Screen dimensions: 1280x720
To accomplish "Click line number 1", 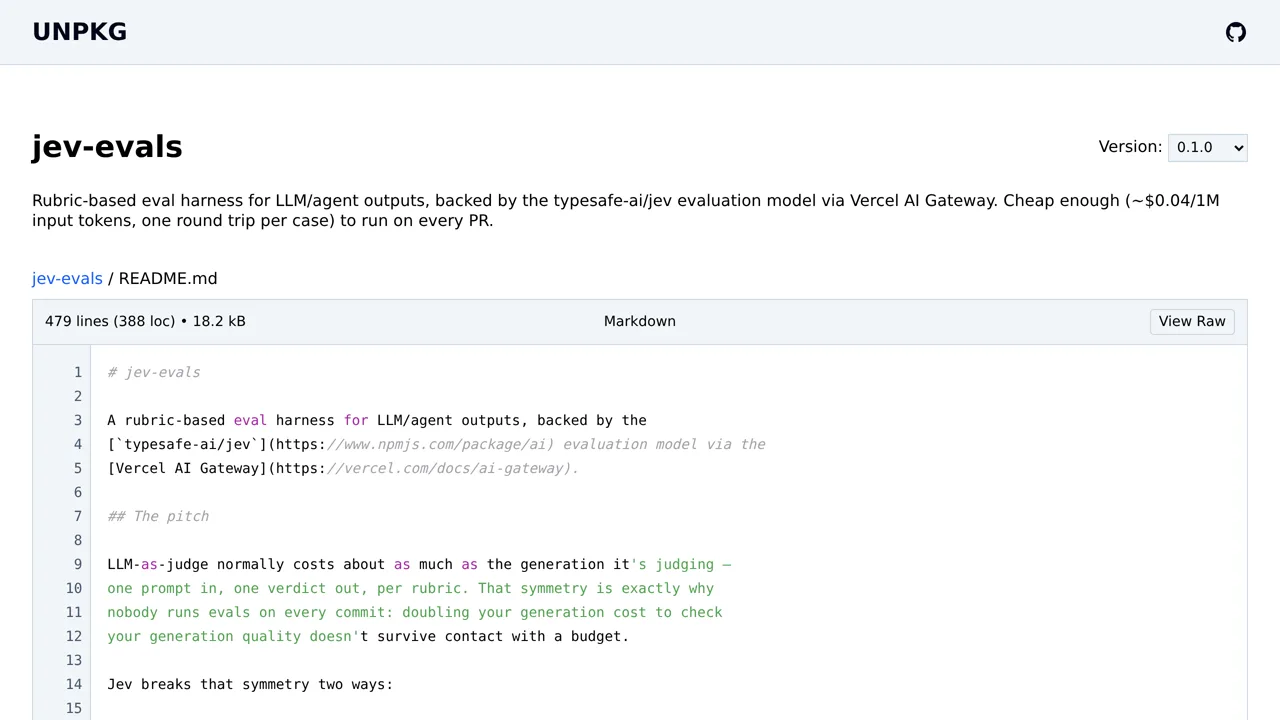I will (x=77, y=372).
